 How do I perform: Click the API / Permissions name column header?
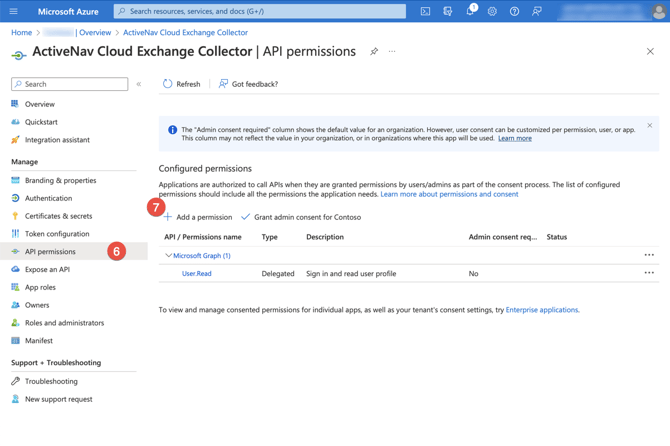click(203, 237)
